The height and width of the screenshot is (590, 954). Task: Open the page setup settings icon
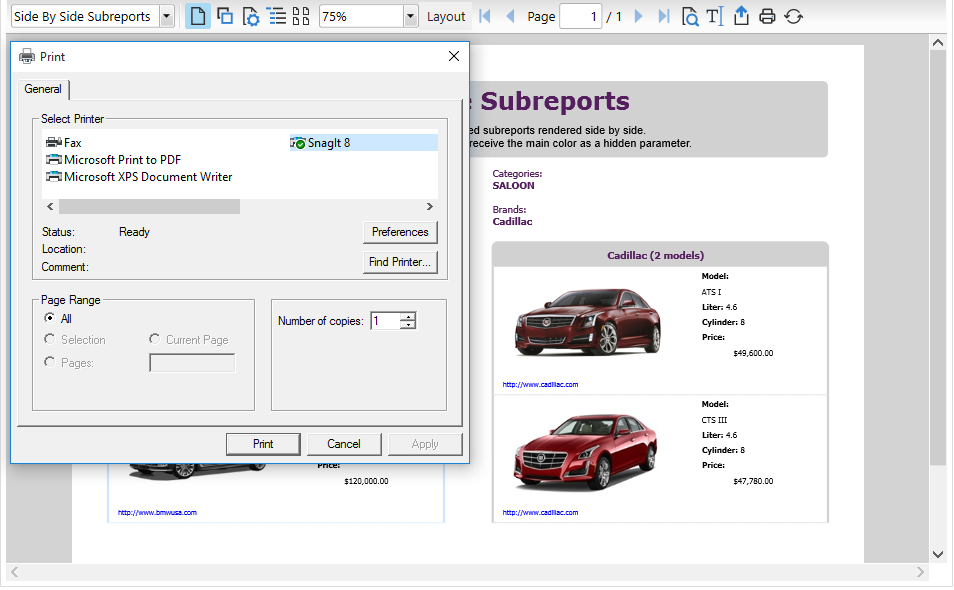click(x=251, y=16)
